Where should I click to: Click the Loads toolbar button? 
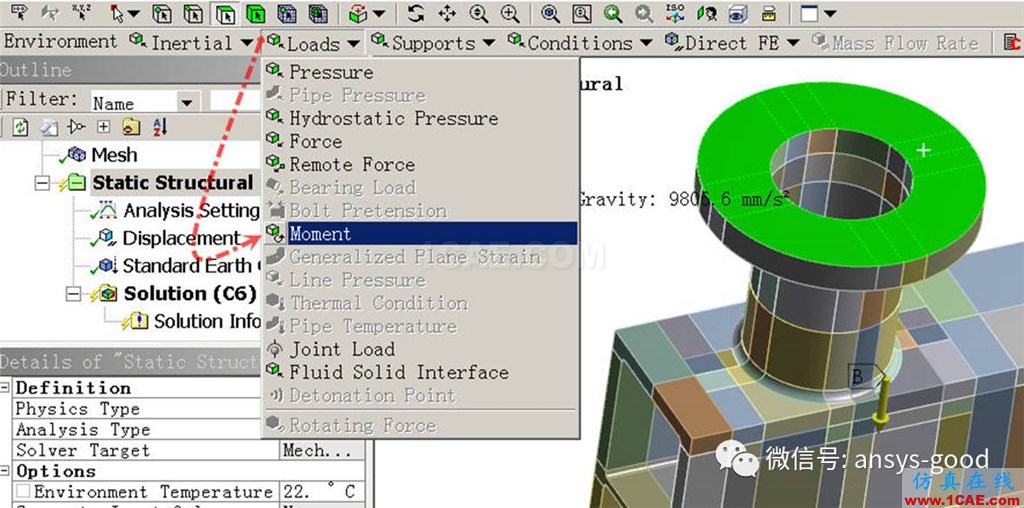pos(313,44)
